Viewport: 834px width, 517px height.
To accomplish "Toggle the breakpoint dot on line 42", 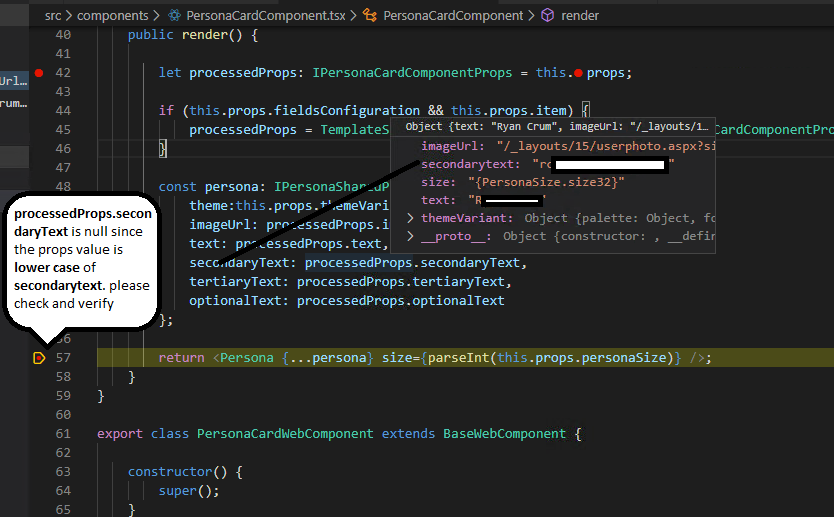I will (39, 73).
